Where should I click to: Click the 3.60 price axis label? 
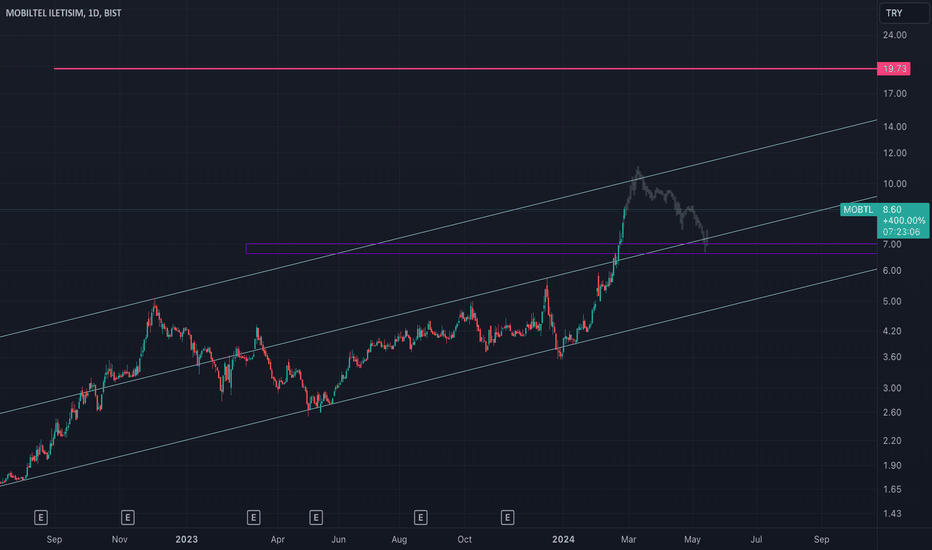892,357
